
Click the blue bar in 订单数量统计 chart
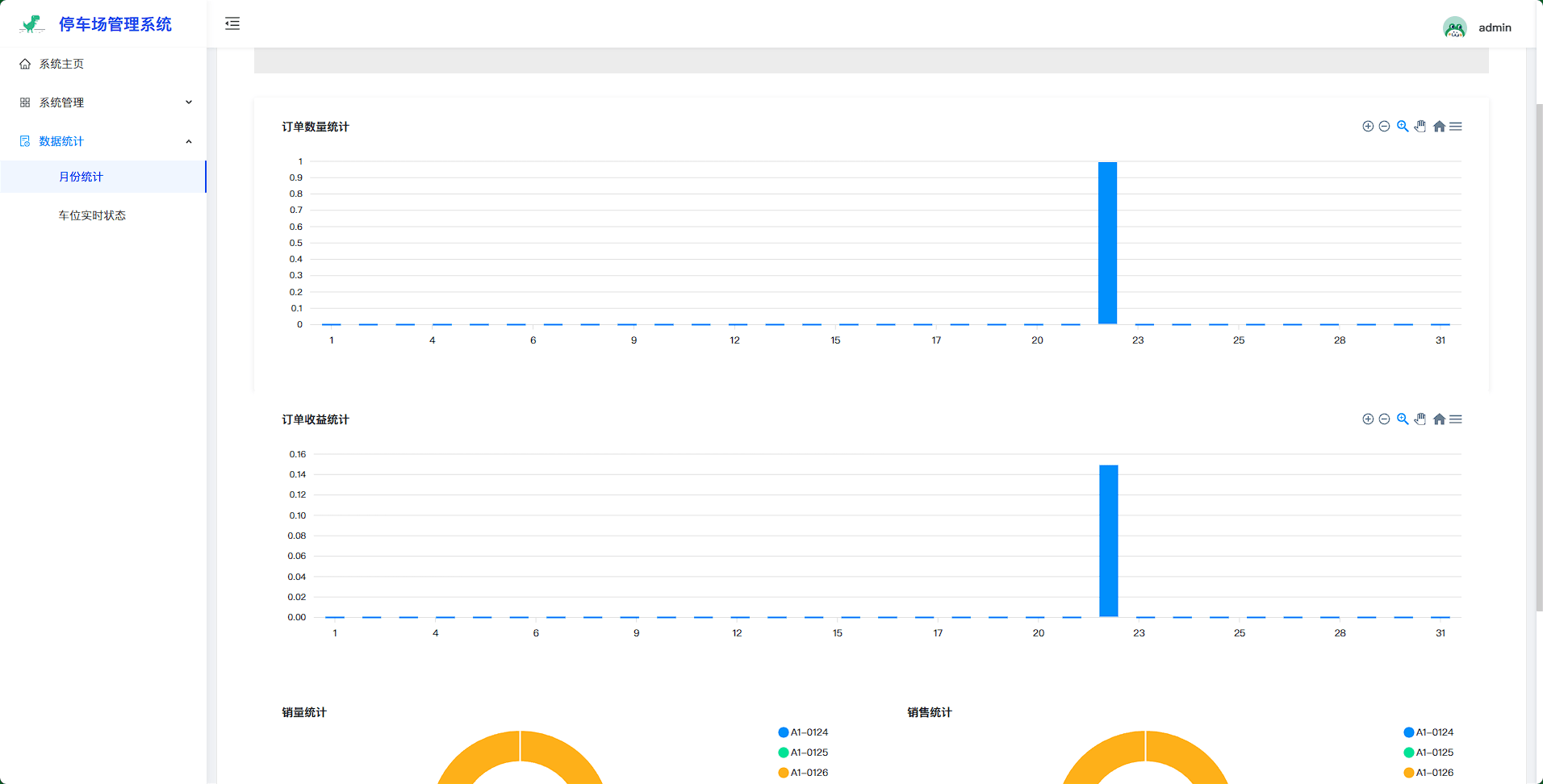pos(1107,243)
